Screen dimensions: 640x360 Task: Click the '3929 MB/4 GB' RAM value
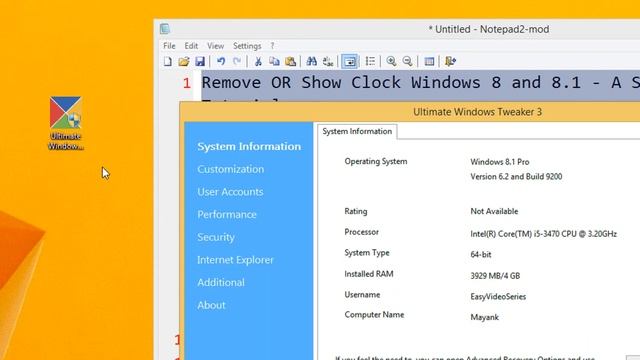[495, 276]
